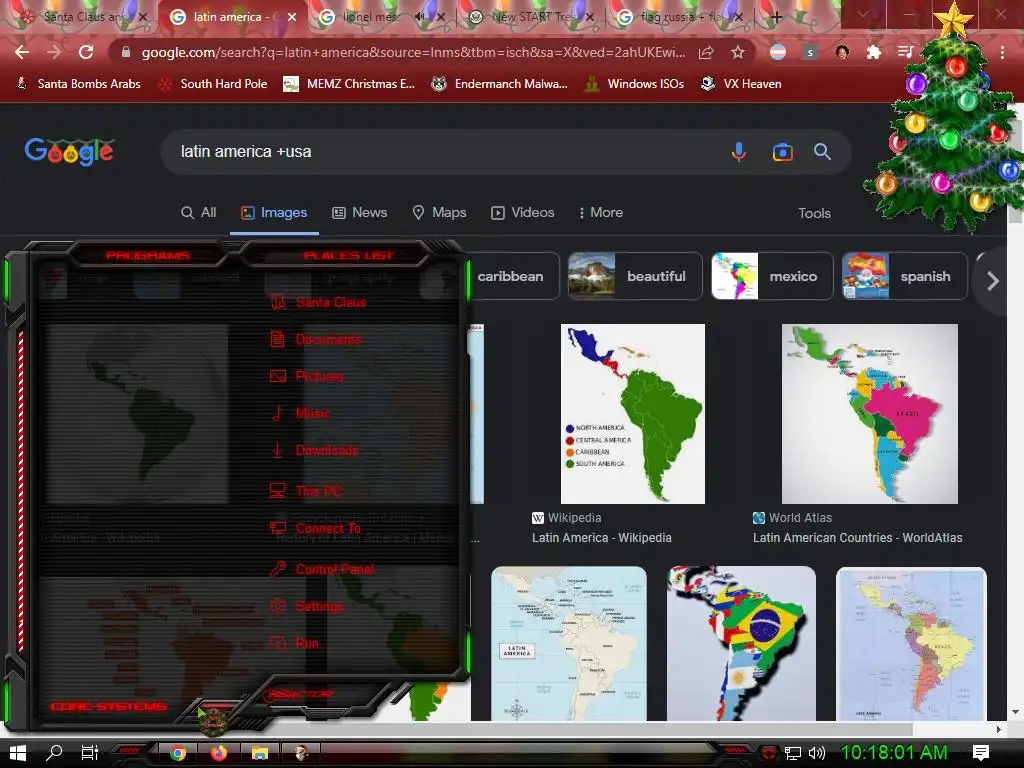Bookmark this page with the star icon
Viewport: 1024px width, 768px height.
tap(737, 52)
